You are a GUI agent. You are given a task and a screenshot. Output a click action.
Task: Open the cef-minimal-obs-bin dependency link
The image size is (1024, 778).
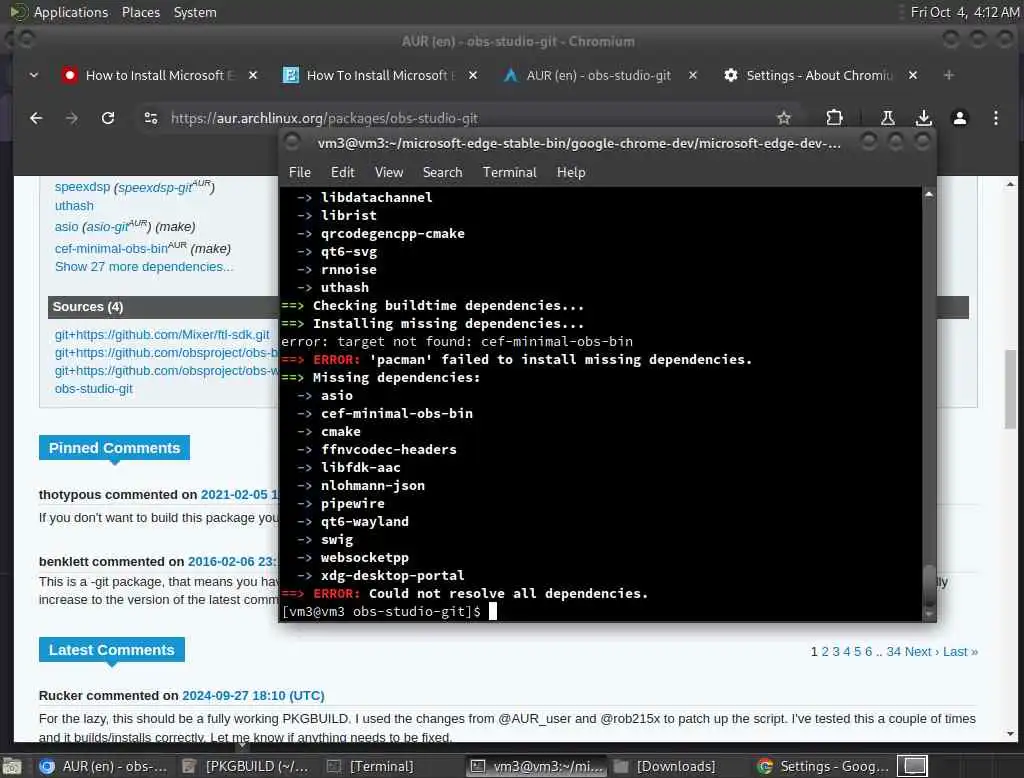(x=111, y=248)
